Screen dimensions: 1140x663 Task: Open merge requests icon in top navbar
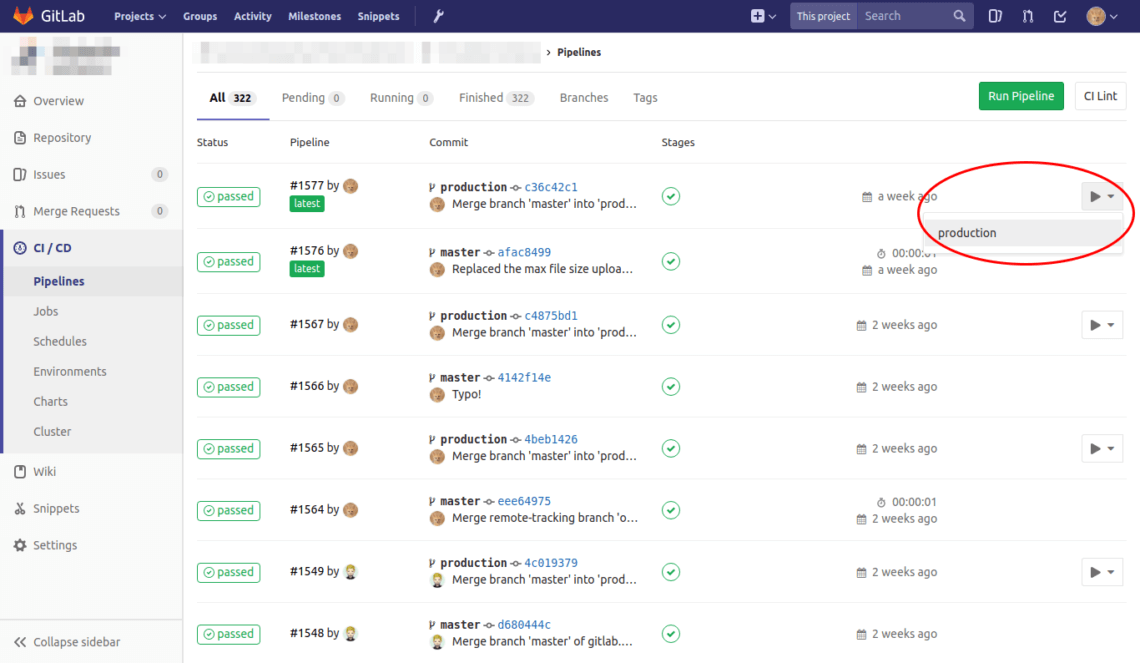point(1027,16)
